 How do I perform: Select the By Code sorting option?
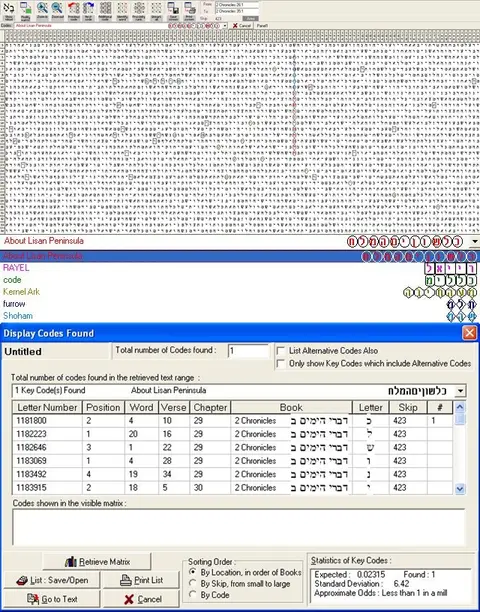192,594
